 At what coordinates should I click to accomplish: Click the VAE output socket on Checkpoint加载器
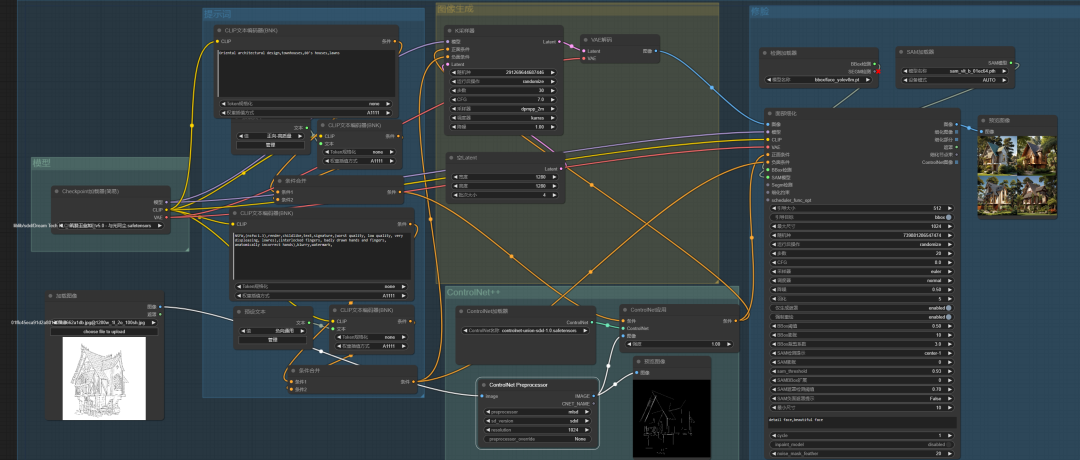coord(166,217)
